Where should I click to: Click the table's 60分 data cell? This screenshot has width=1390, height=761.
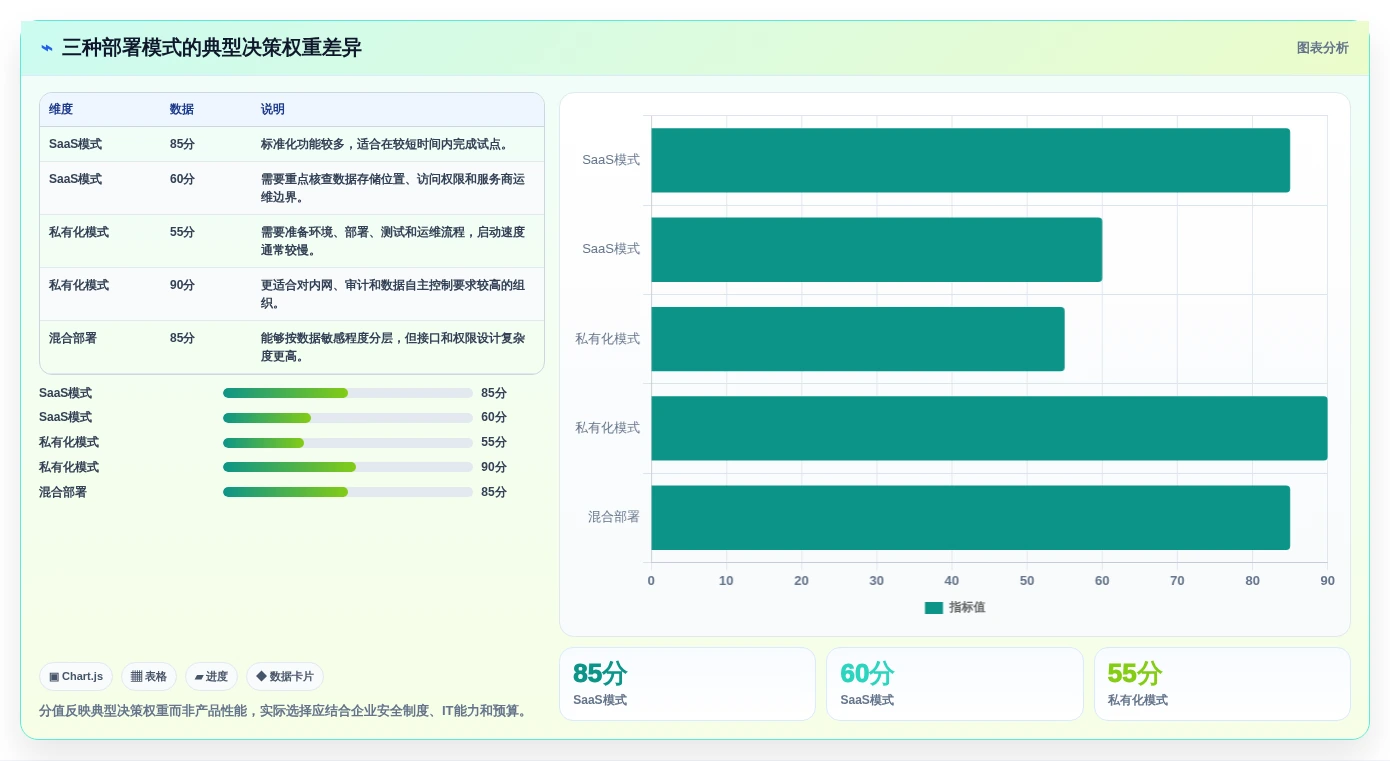click(182, 179)
